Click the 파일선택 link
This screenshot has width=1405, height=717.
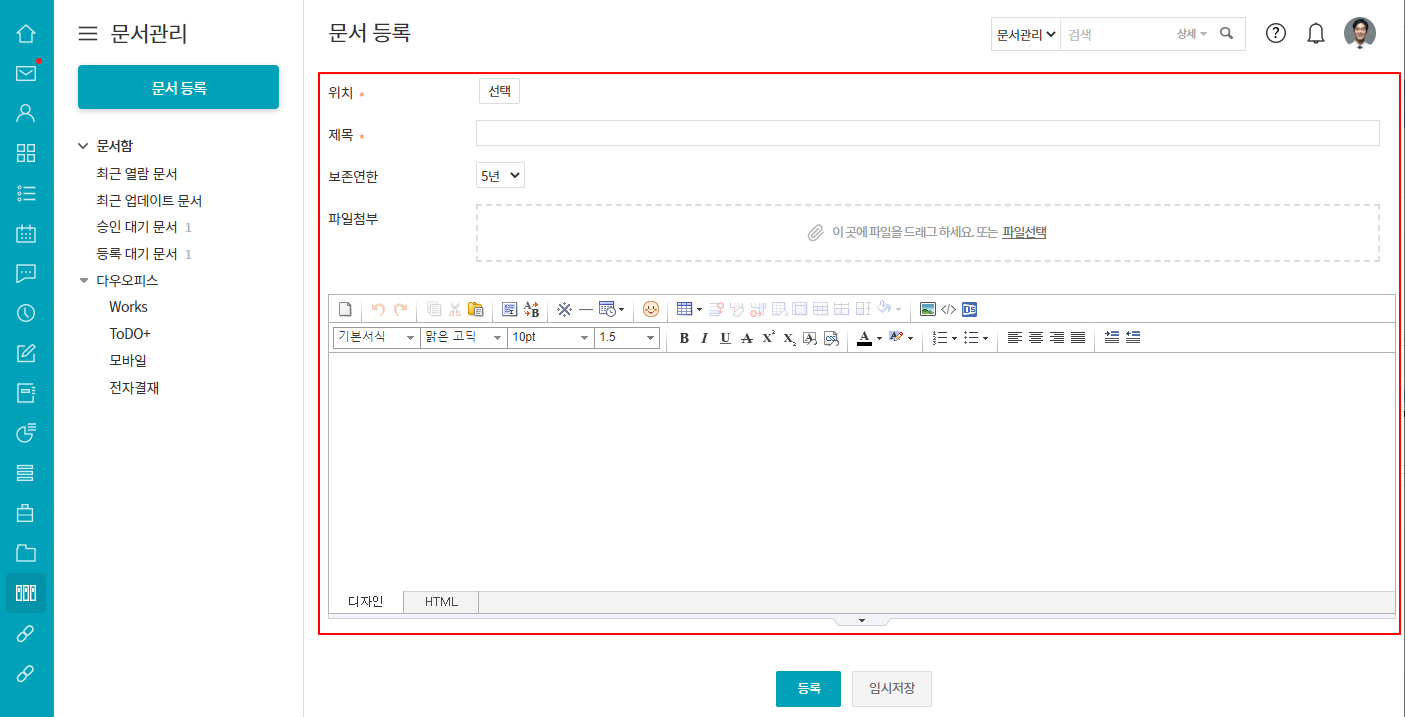pos(1024,232)
